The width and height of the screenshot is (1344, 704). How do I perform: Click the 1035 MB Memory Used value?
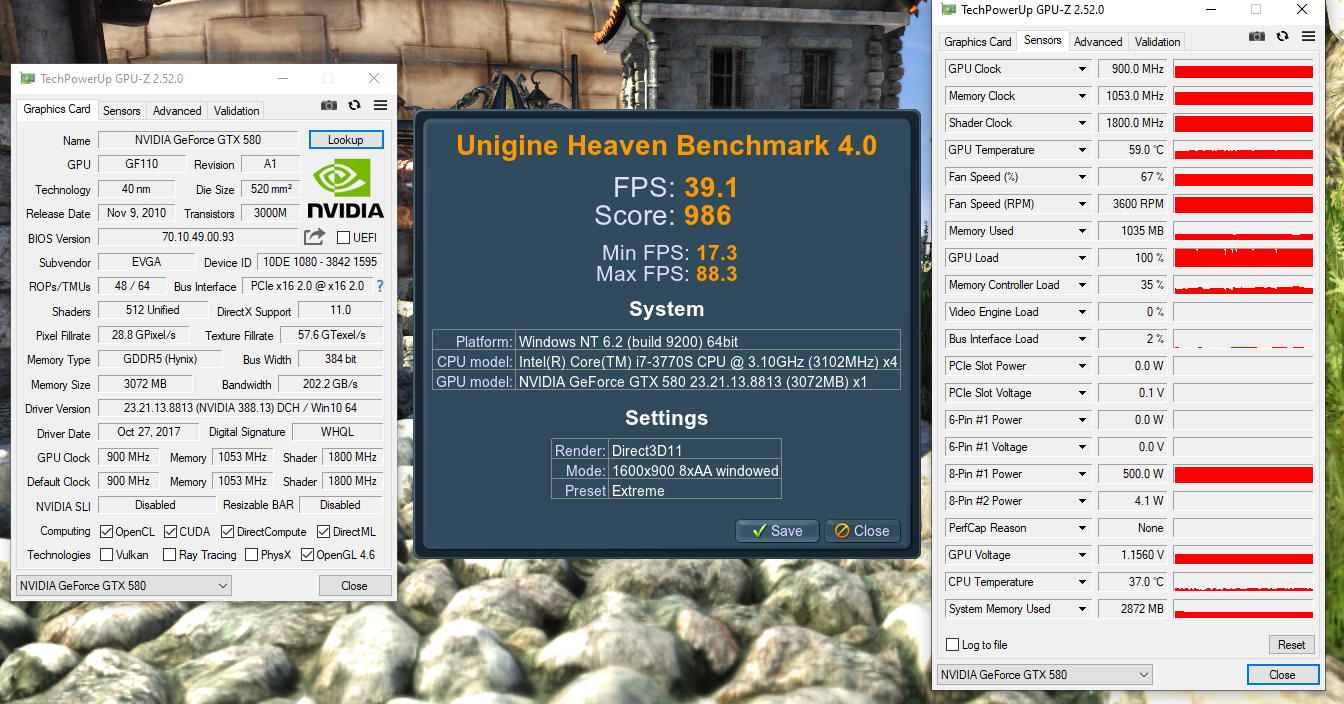click(1133, 231)
